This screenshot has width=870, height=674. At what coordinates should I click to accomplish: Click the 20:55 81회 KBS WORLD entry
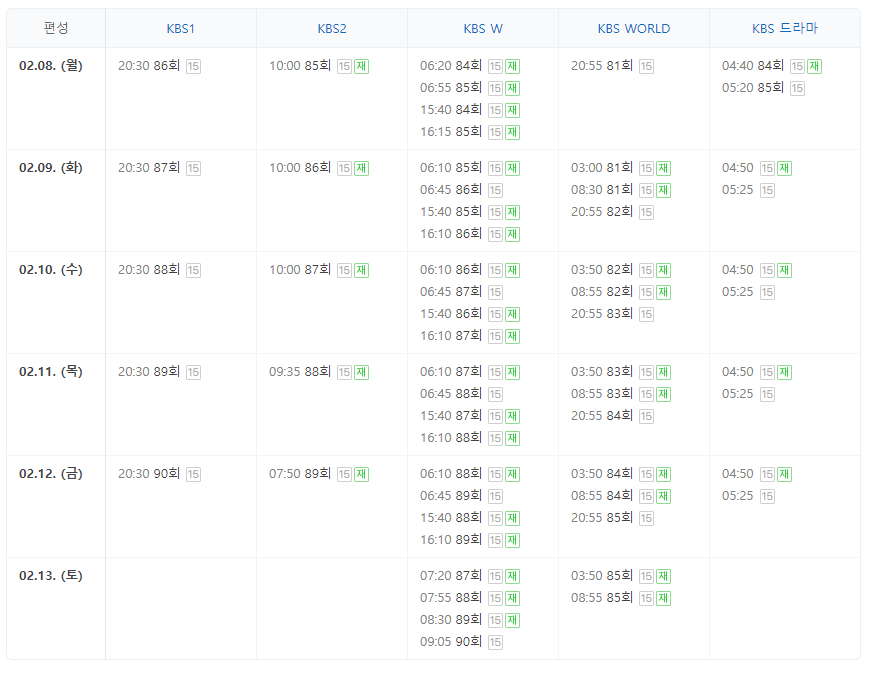[601, 65]
